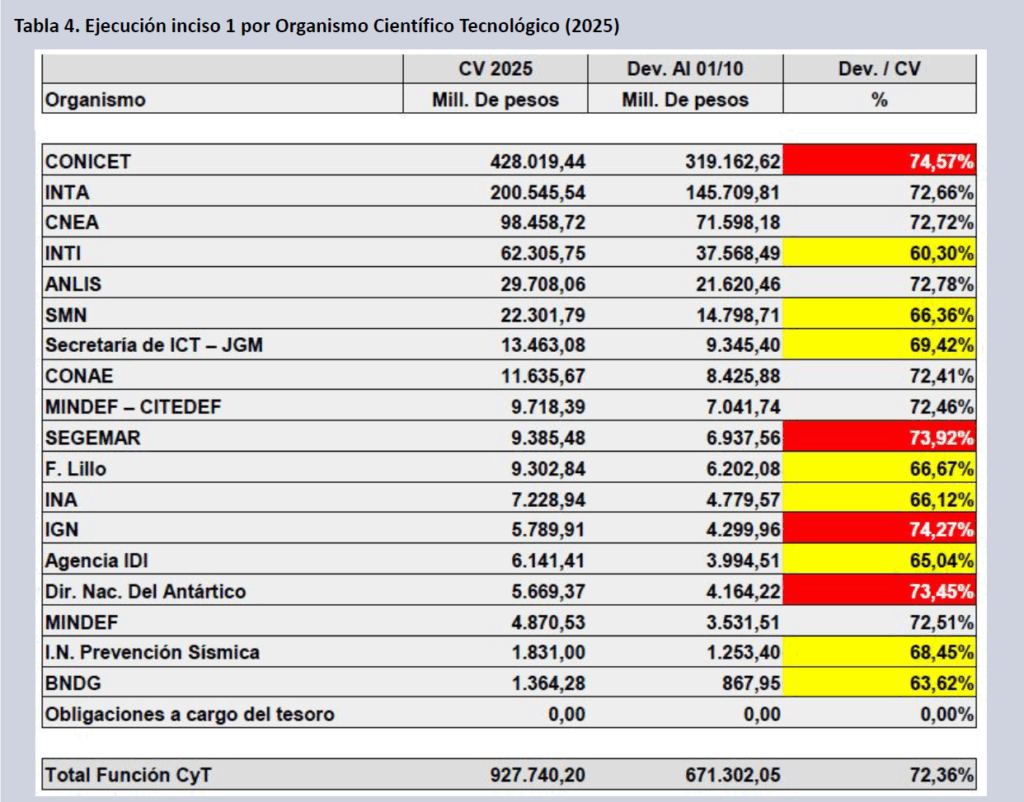The width and height of the screenshot is (1024, 802).
Task: Select the red 74,27% cell for IGN
Action: click(x=879, y=529)
